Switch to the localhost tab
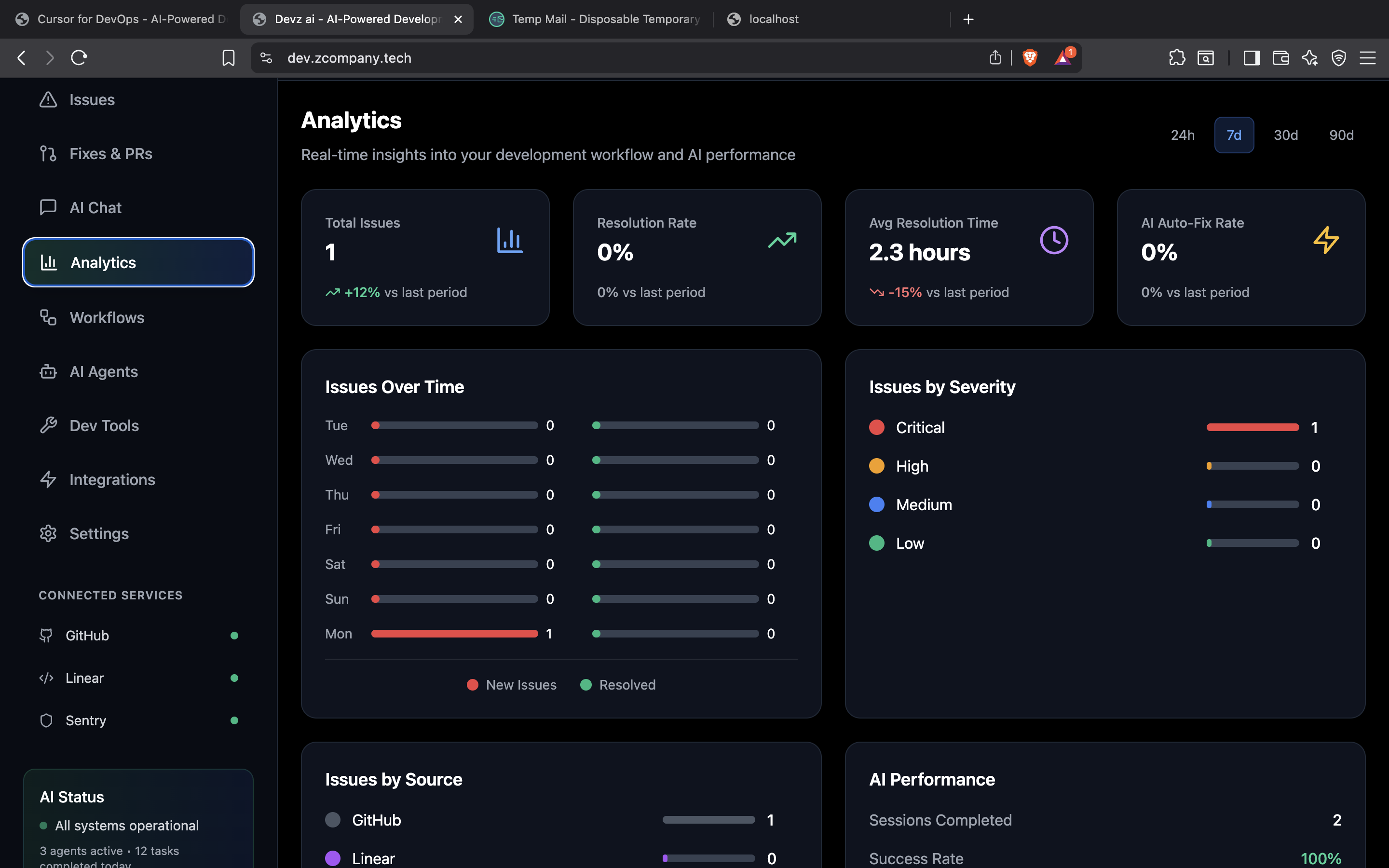This screenshot has width=1389, height=868. (x=773, y=19)
